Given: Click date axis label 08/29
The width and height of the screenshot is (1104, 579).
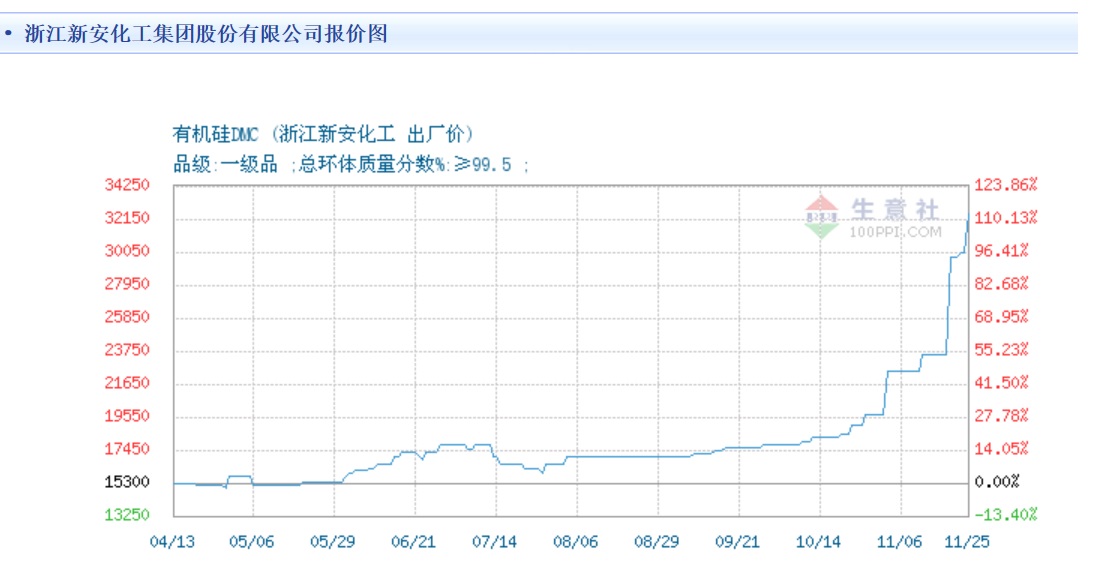Looking at the screenshot, I should coord(656,542).
